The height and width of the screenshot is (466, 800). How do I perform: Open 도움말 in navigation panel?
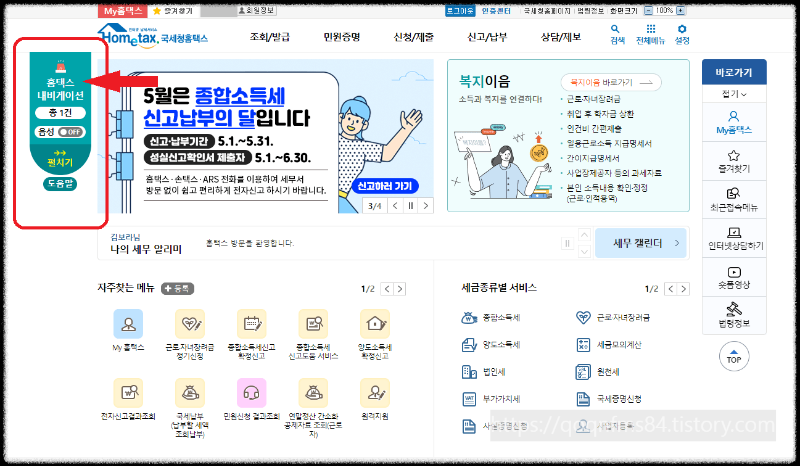tap(60, 184)
